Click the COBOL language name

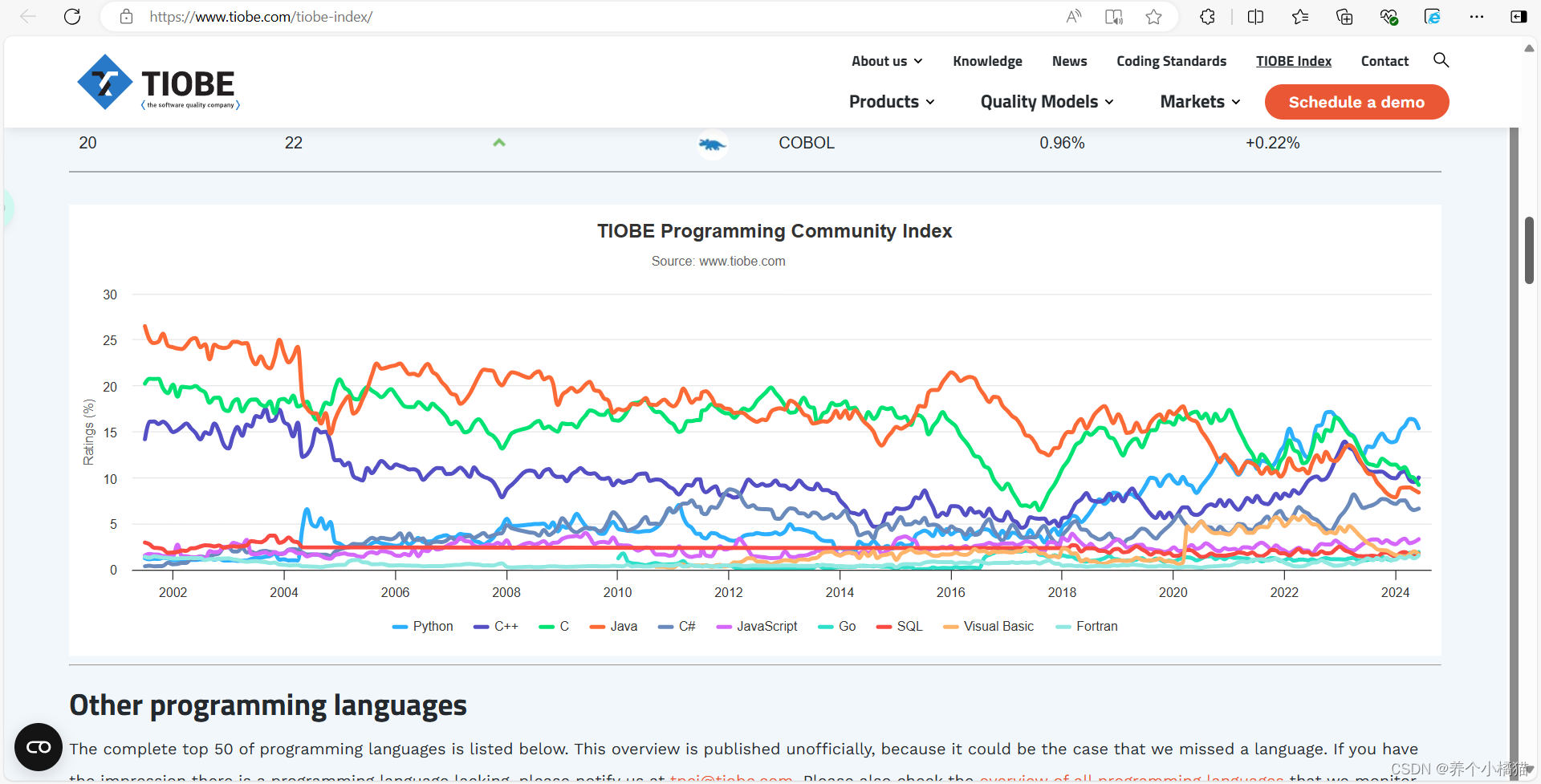(807, 143)
